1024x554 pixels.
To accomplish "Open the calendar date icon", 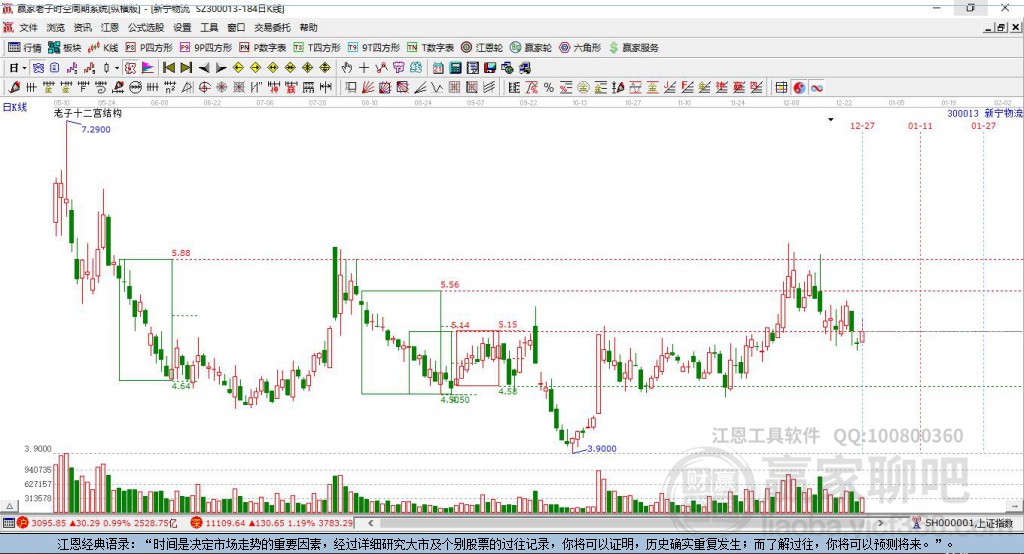I will point(438,68).
